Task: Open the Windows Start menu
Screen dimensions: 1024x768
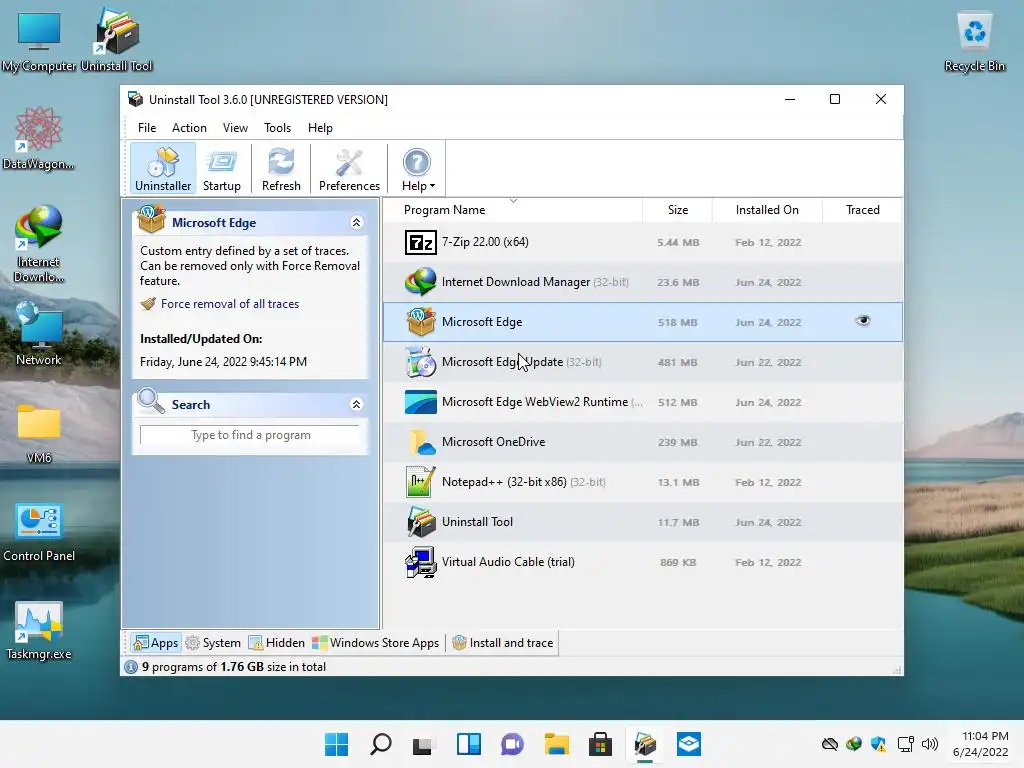Action: click(x=336, y=744)
